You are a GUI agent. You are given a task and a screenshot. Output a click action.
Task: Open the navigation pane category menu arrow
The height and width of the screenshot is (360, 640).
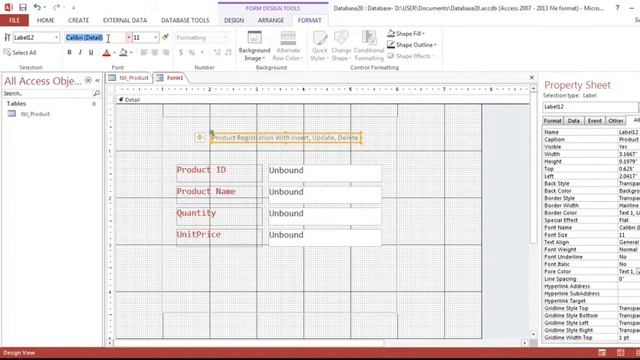pyautogui.click(x=88, y=80)
